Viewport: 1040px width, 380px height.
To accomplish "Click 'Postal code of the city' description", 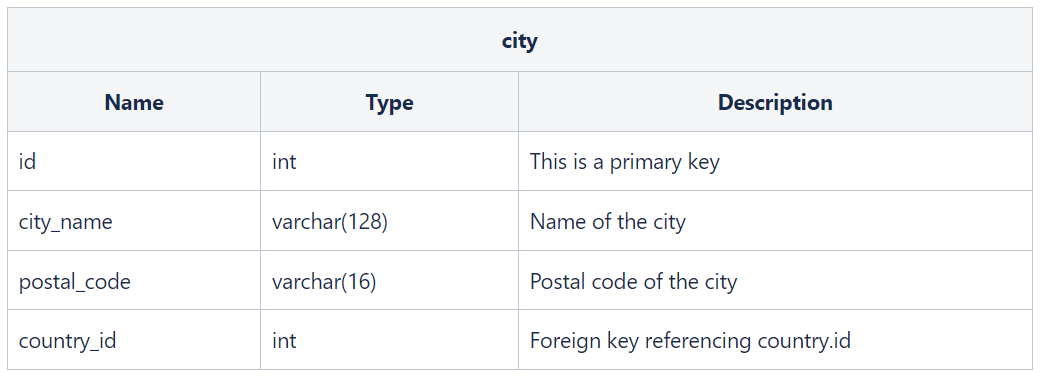I will (x=633, y=281).
